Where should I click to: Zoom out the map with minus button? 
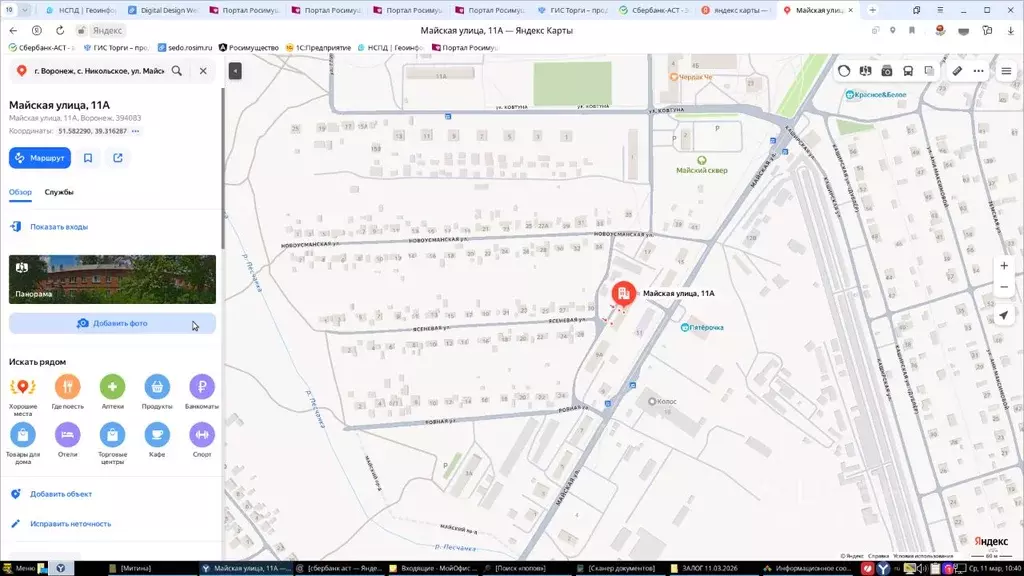[x=1004, y=288]
